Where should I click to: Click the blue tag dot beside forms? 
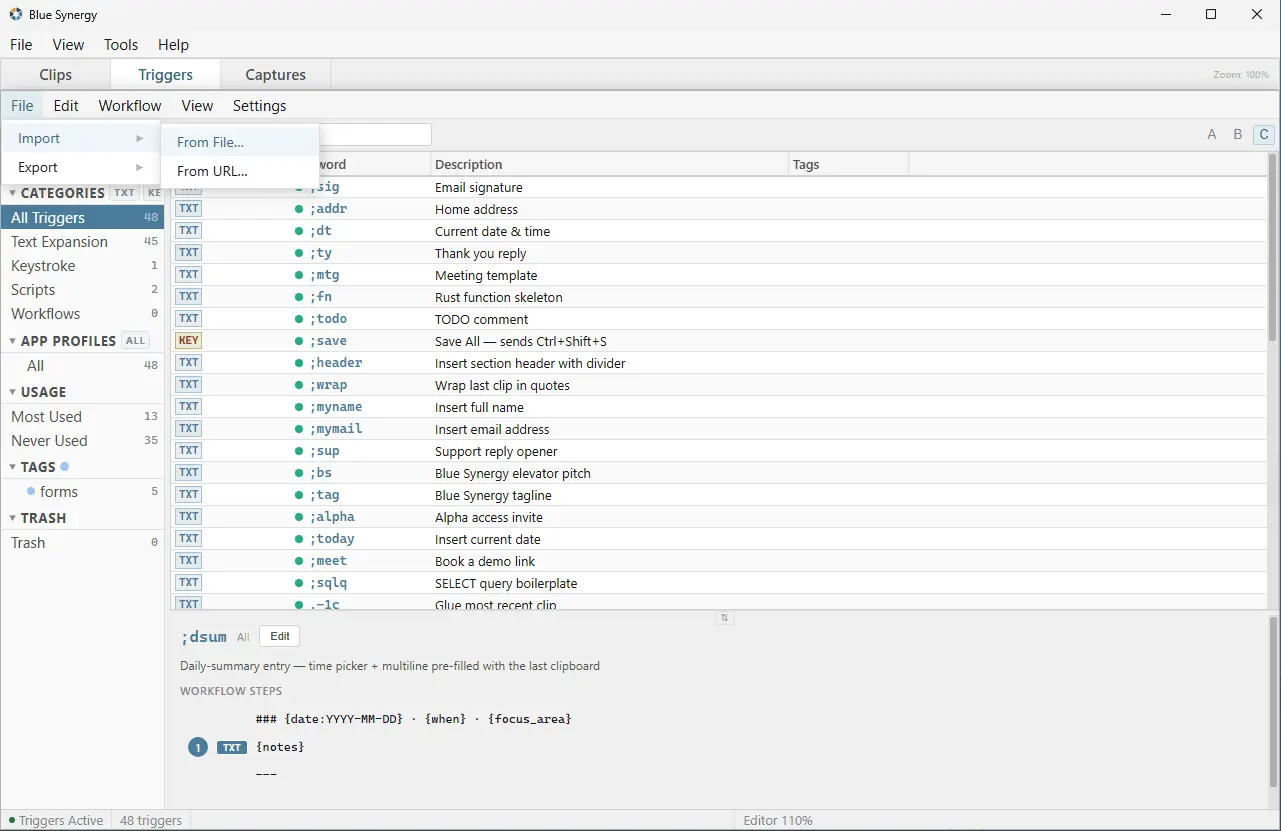(31, 491)
